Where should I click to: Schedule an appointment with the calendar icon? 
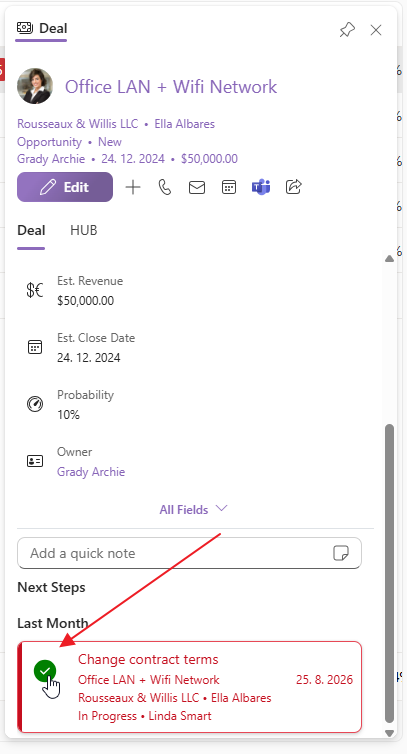click(229, 187)
